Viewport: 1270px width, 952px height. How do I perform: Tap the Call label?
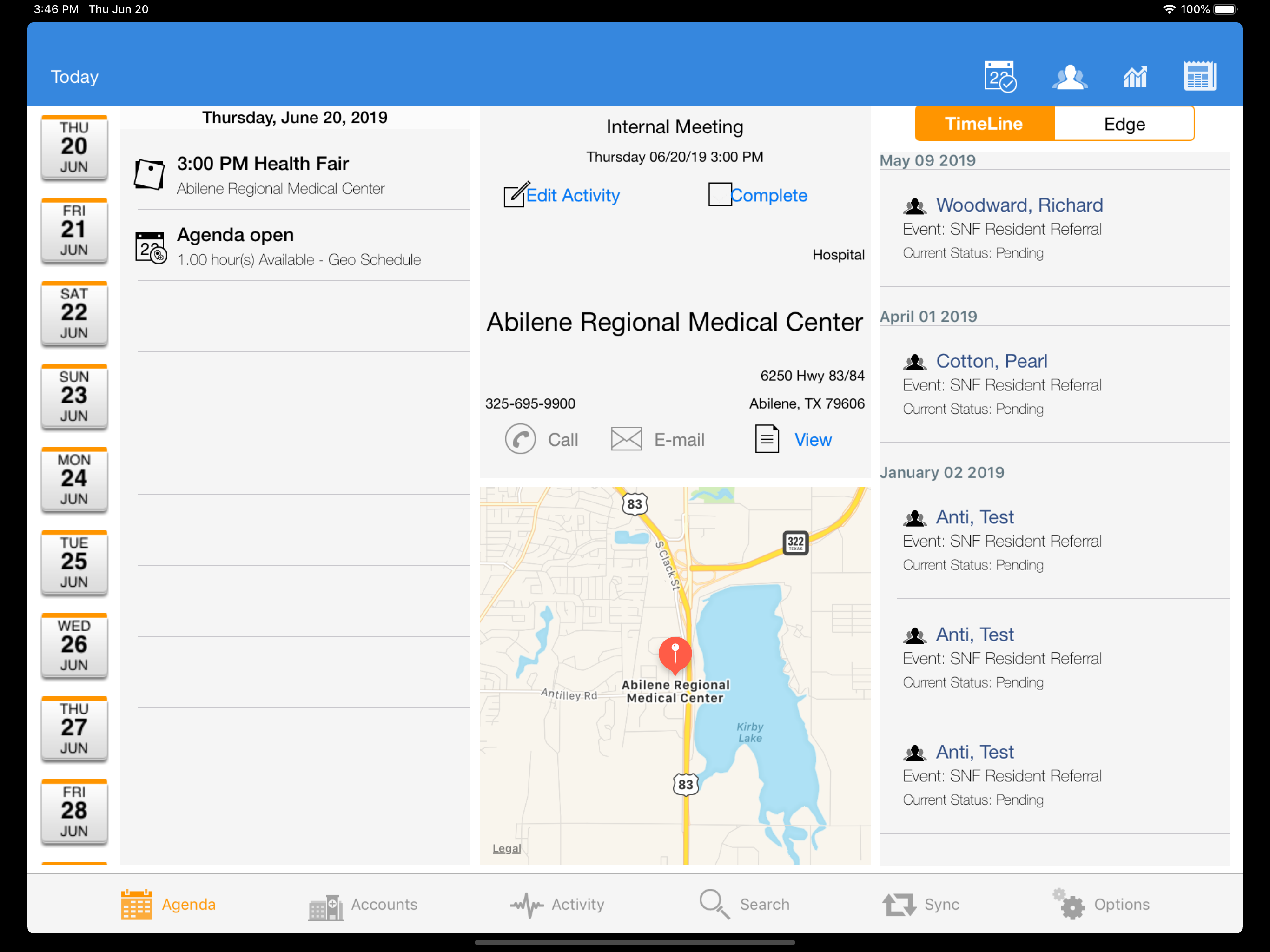pyautogui.click(x=562, y=440)
